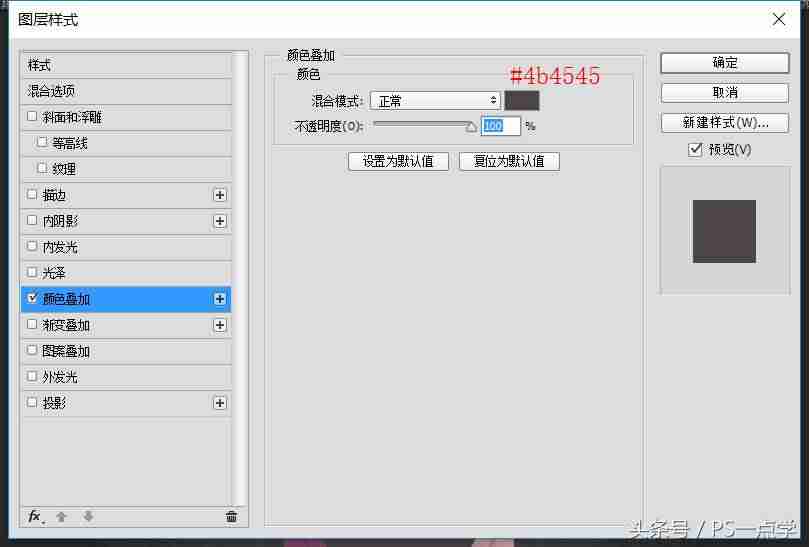Screen dimensions: 809x547
Task: Click the style preview thumbnail
Action: [724, 231]
